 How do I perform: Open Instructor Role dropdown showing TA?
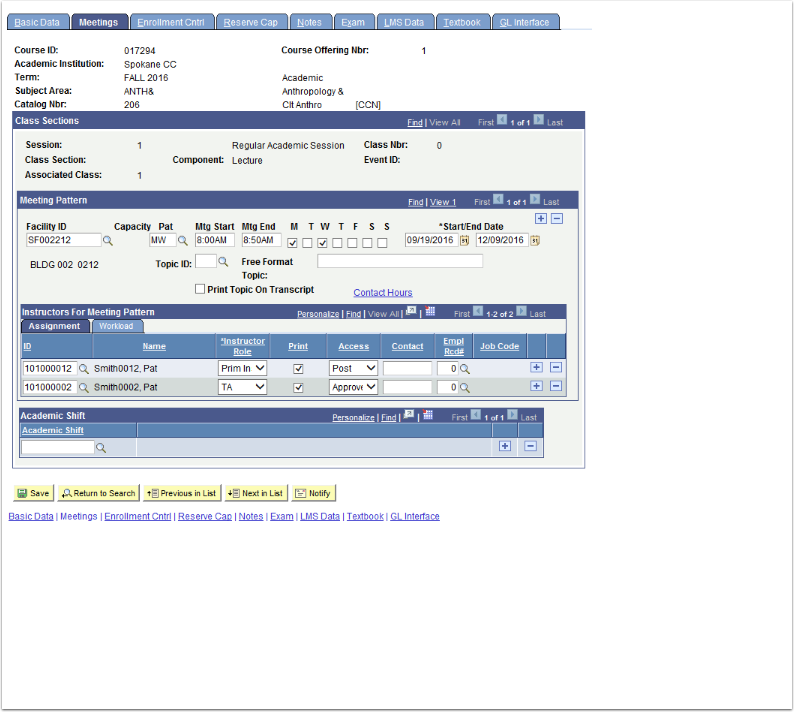[x=243, y=387]
